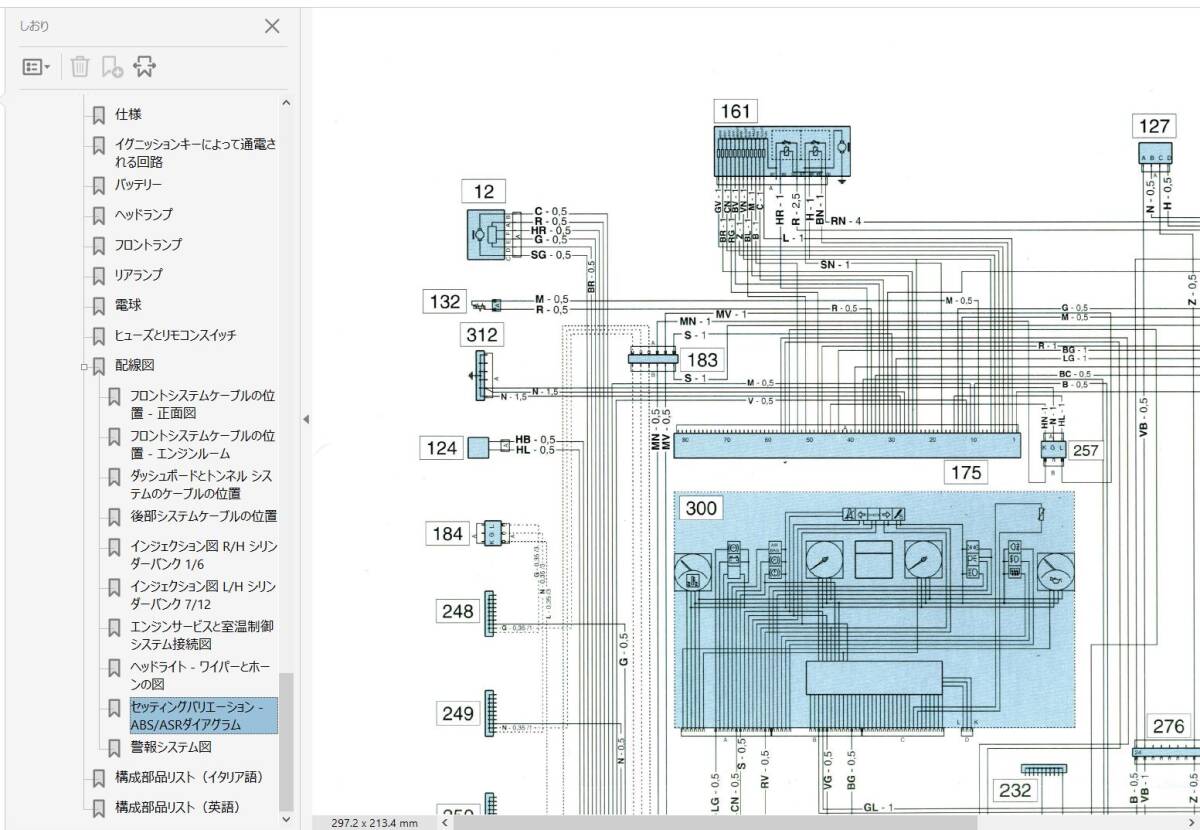Click bookmark icon beside 警報システム図

(114, 747)
